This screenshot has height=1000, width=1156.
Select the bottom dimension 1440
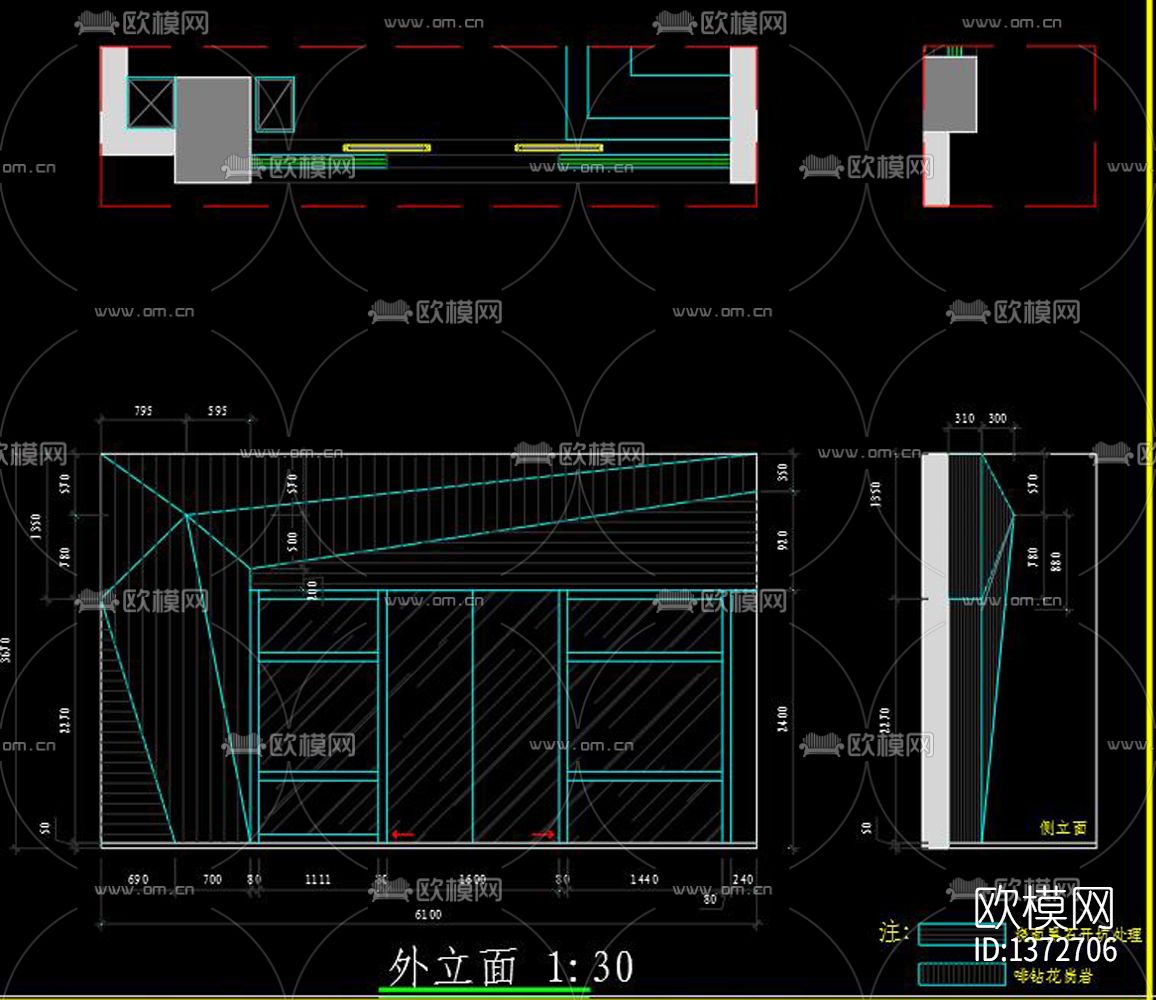[x=644, y=879]
